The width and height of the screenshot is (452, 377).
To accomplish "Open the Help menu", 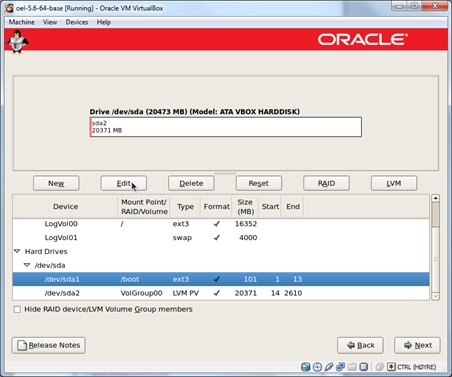I will tap(104, 22).
